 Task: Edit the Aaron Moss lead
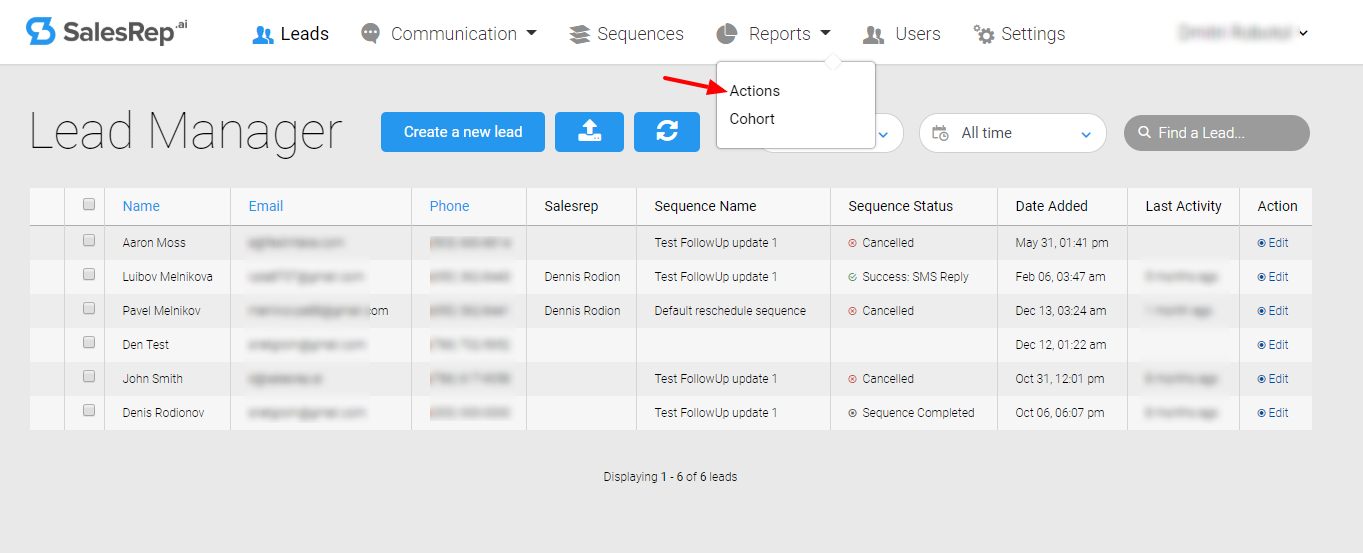(x=1273, y=243)
